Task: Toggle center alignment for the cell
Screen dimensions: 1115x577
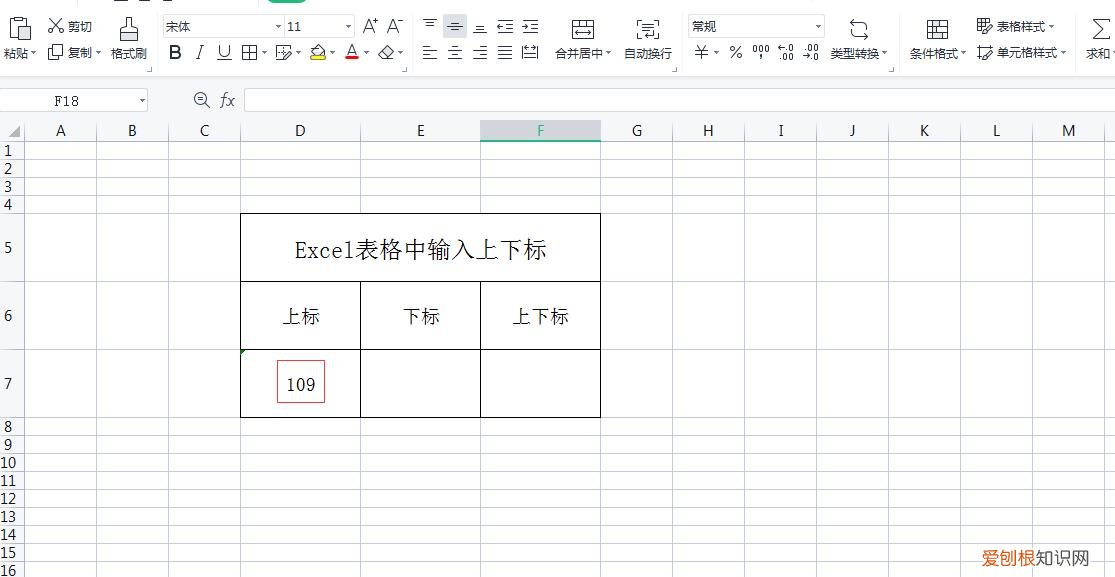Action: click(455, 53)
